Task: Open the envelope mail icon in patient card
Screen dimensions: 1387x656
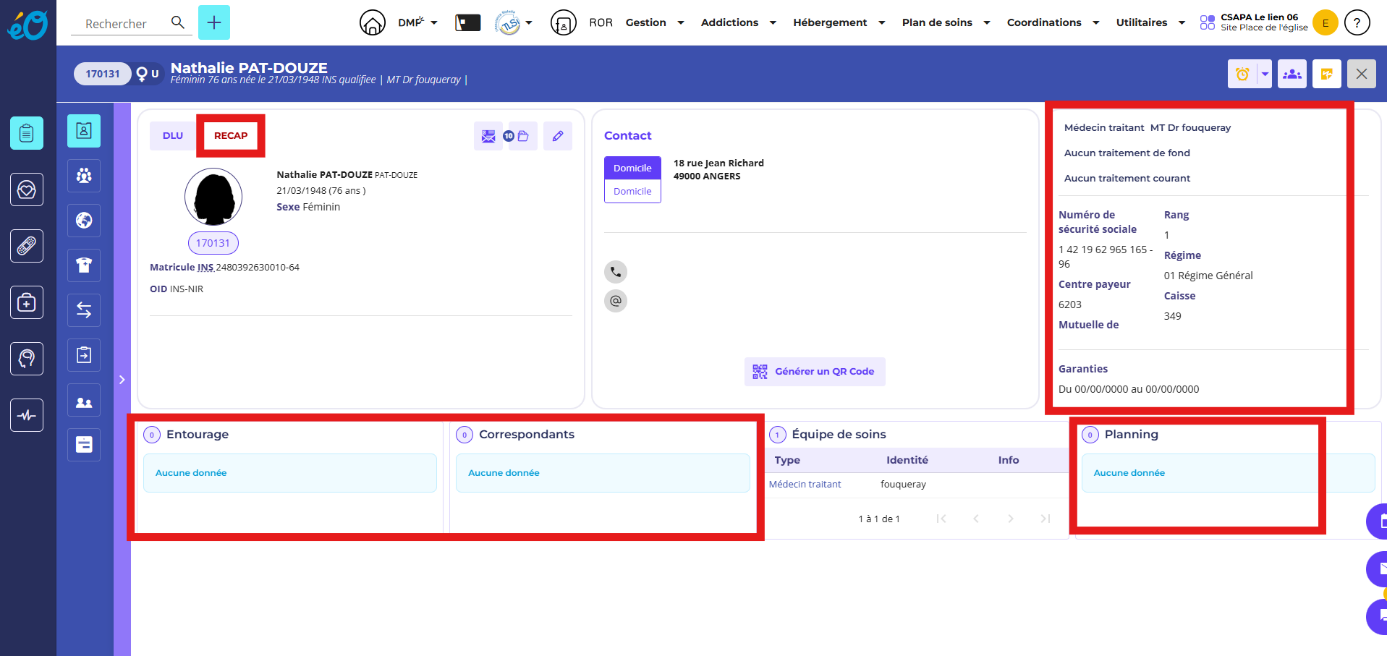Action: click(x=488, y=136)
